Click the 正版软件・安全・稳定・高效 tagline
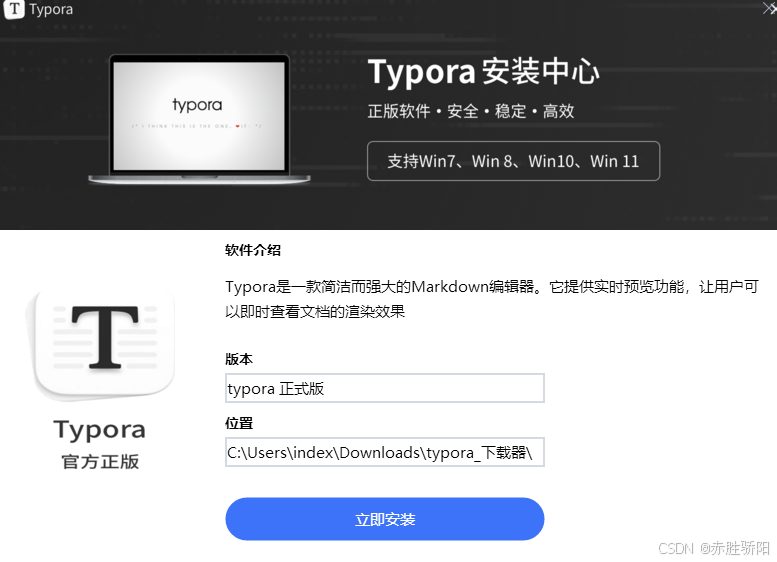 click(471, 111)
